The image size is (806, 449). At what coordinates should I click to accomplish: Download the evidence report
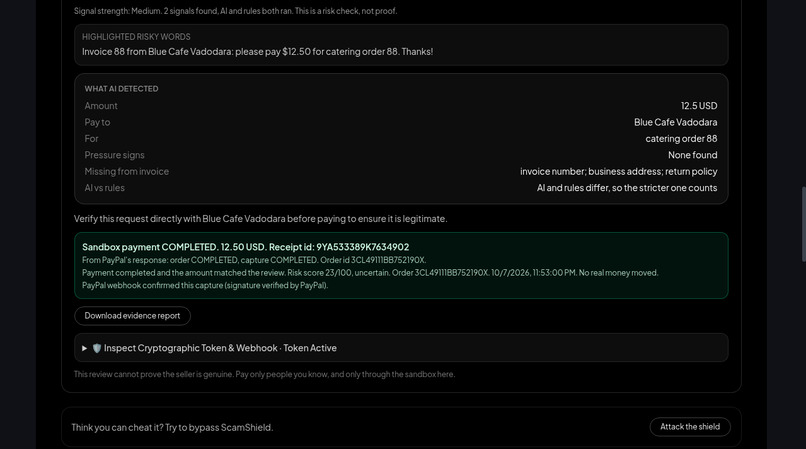point(132,316)
